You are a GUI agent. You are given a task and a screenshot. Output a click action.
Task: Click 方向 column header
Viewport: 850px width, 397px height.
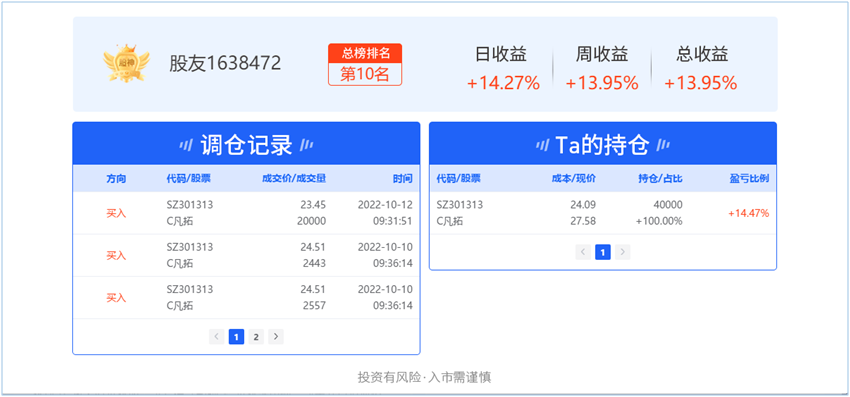pos(116,178)
